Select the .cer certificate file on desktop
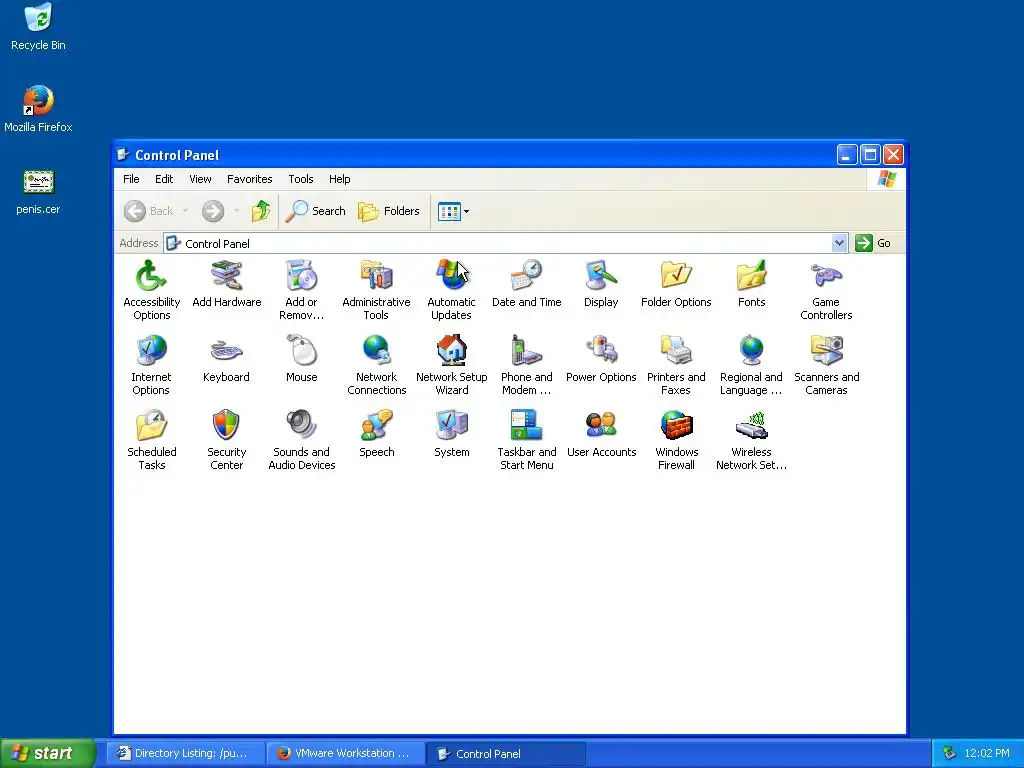 coord(38,192)
